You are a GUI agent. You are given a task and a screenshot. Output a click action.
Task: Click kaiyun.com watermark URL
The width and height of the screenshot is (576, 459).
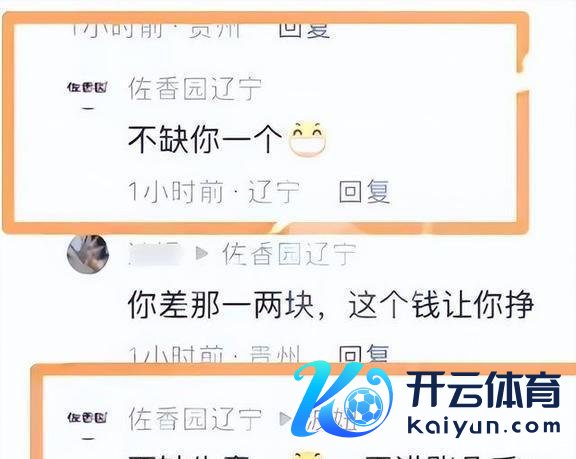pyautogui.click(x=484, y=427)
